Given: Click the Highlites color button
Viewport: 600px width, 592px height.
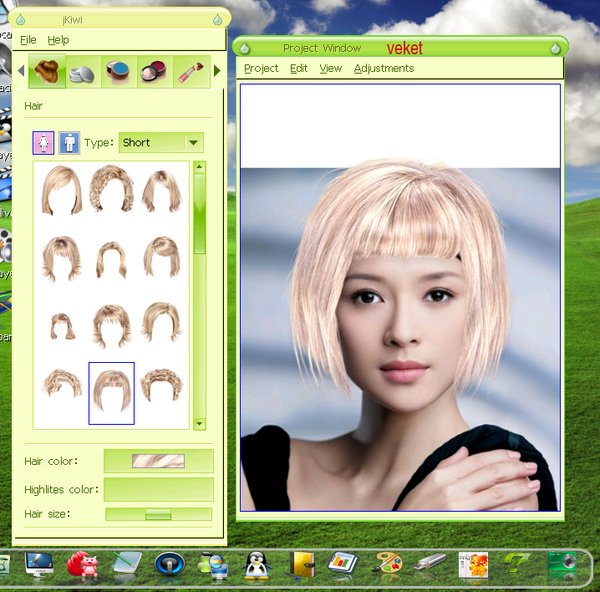Looking at the screenshot, I should 158,489.
